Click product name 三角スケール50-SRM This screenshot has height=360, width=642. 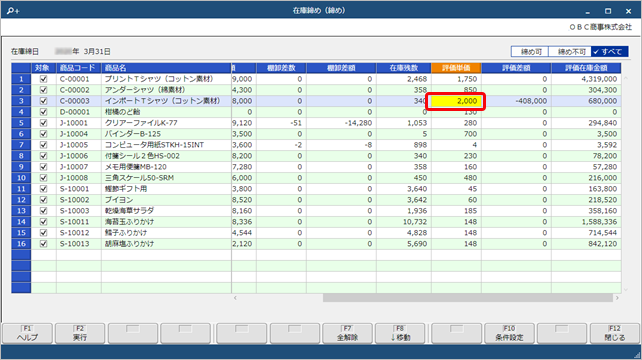(139, 178)
